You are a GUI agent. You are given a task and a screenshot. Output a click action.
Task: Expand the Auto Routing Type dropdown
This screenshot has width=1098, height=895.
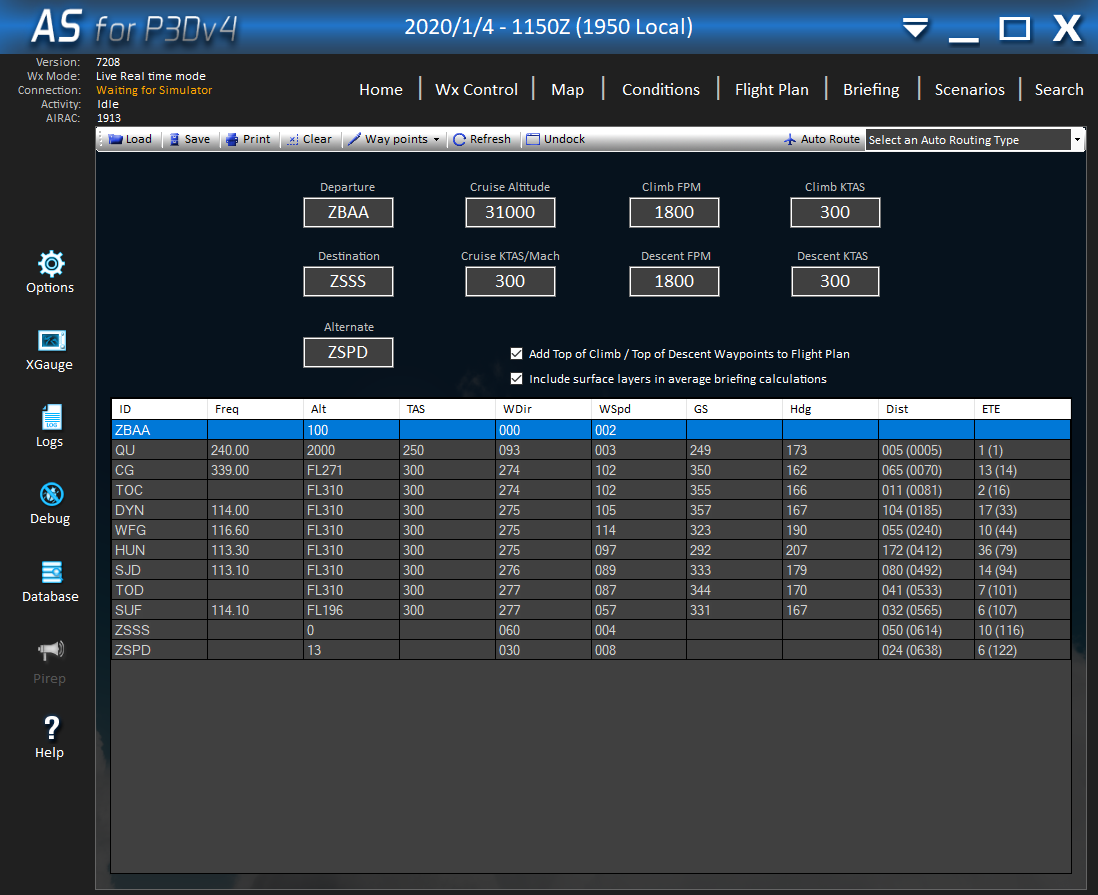1077,140
